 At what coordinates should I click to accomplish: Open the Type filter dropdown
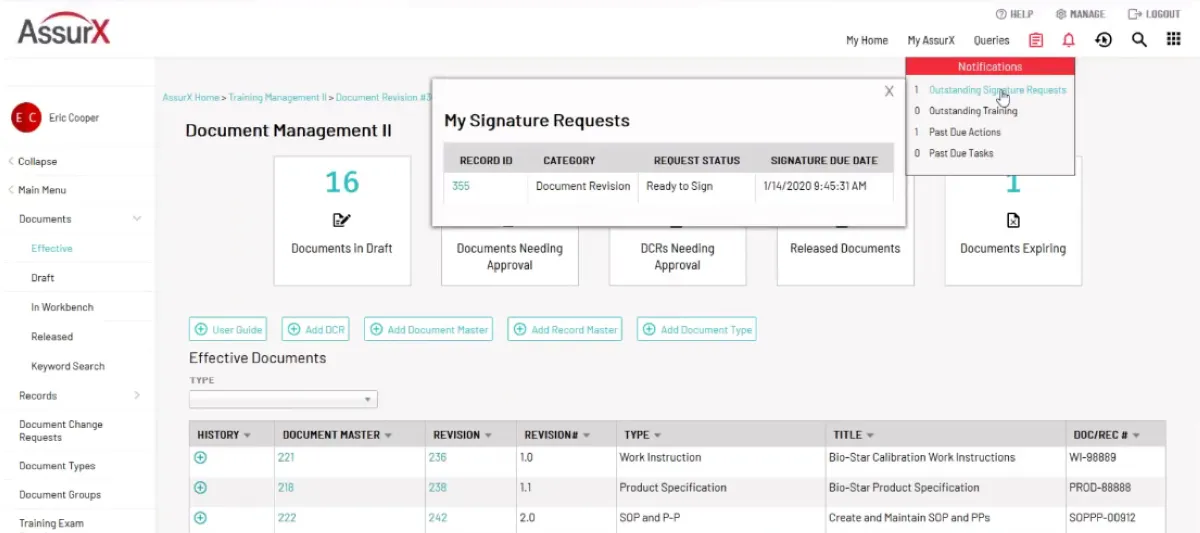click(283, 400)
